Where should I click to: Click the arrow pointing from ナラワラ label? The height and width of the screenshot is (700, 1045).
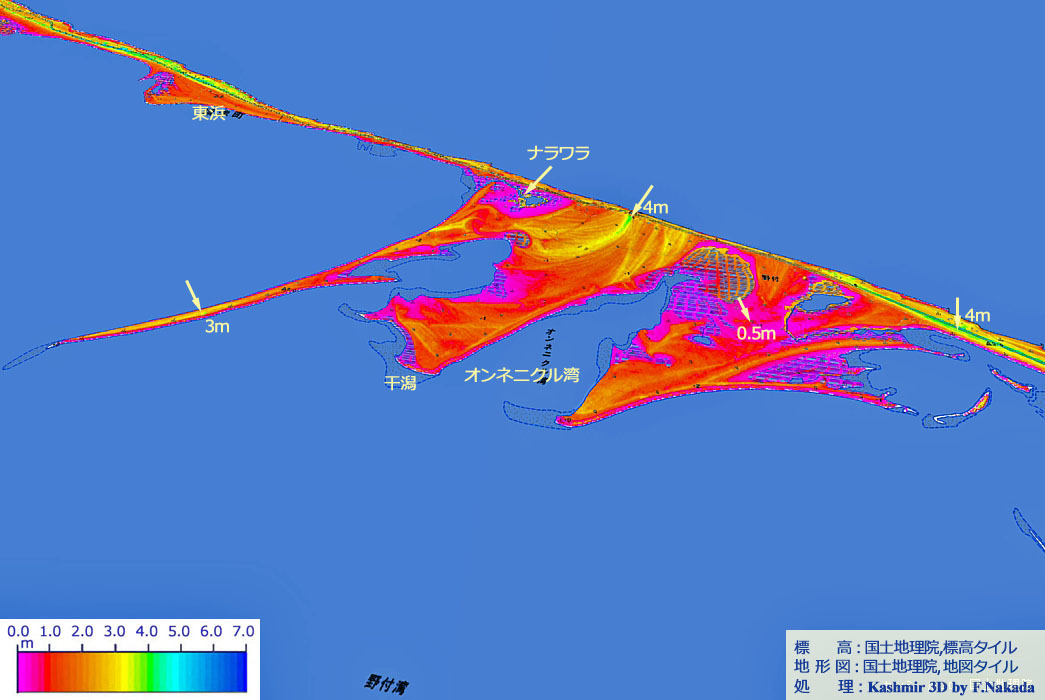click(x=539, y=180)
